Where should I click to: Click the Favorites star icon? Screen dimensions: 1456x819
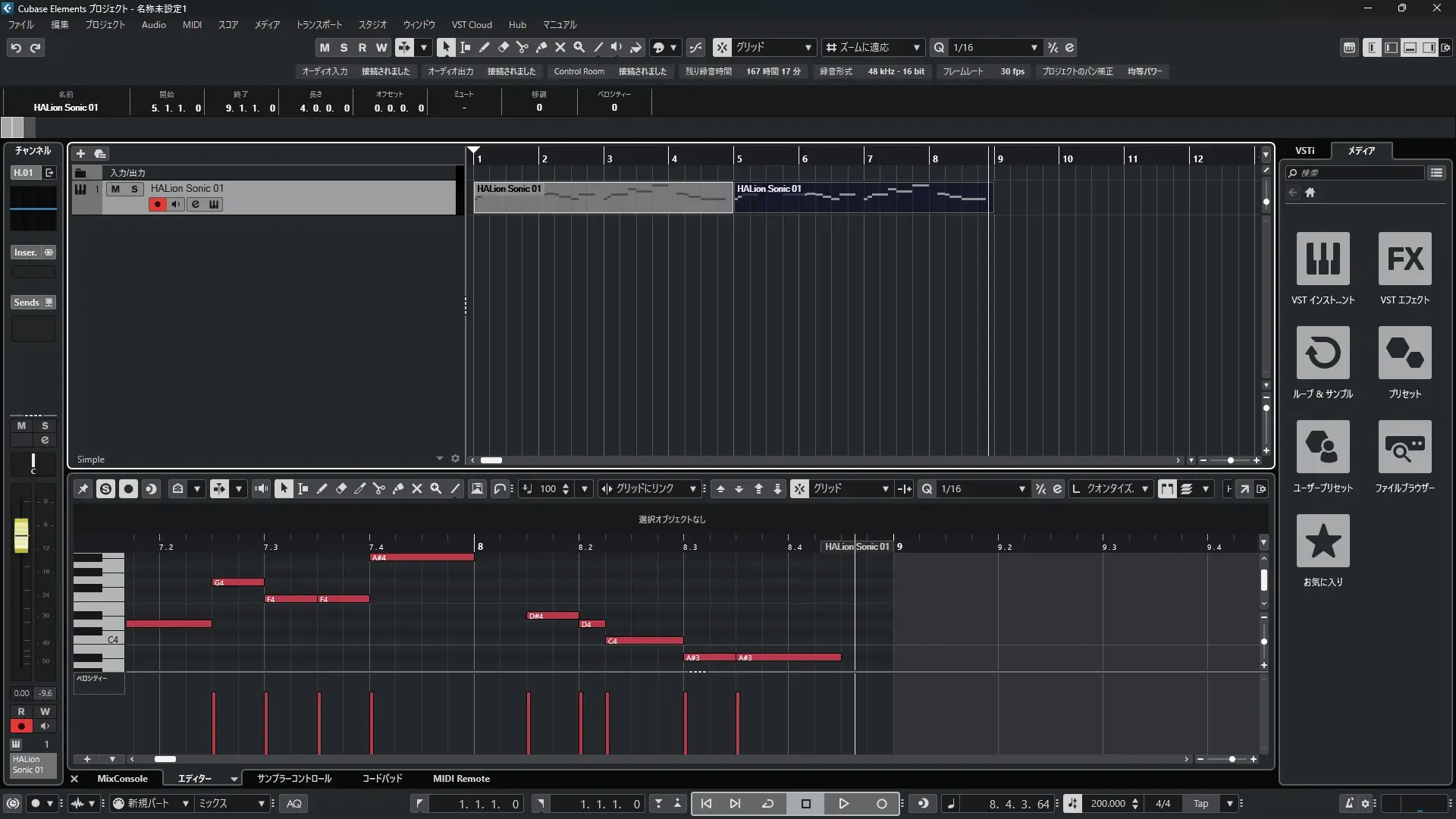point(1323,541)
